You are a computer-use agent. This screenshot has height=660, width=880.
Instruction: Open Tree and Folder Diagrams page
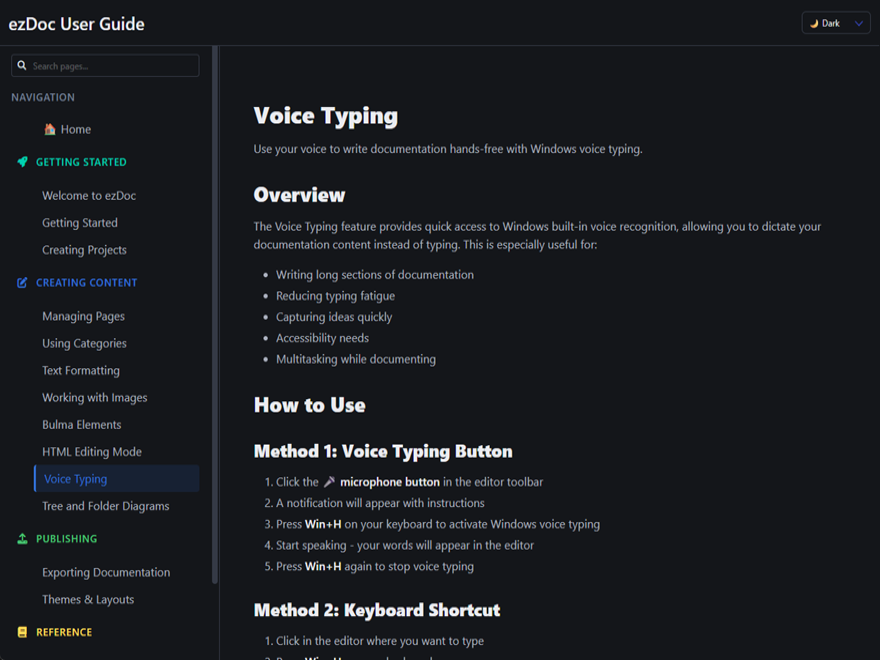point(106,506)
